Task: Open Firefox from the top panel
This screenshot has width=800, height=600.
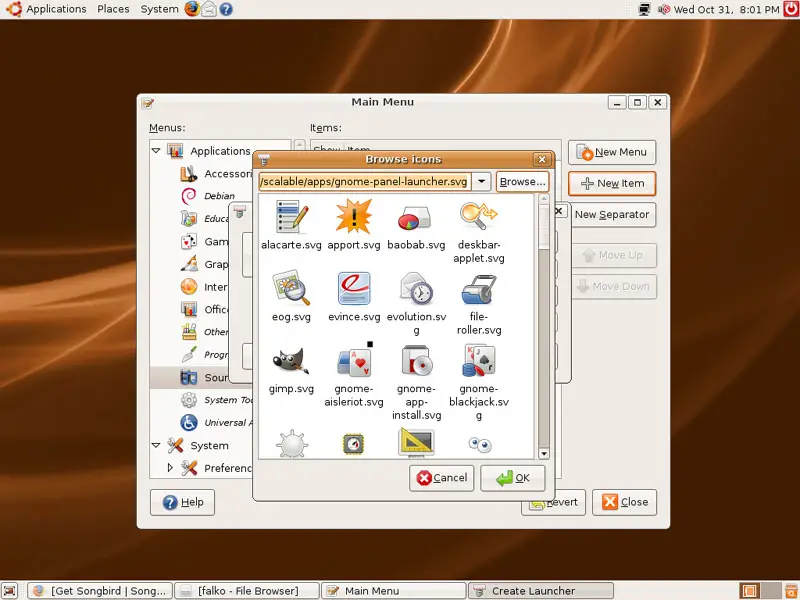Action: 192,9
